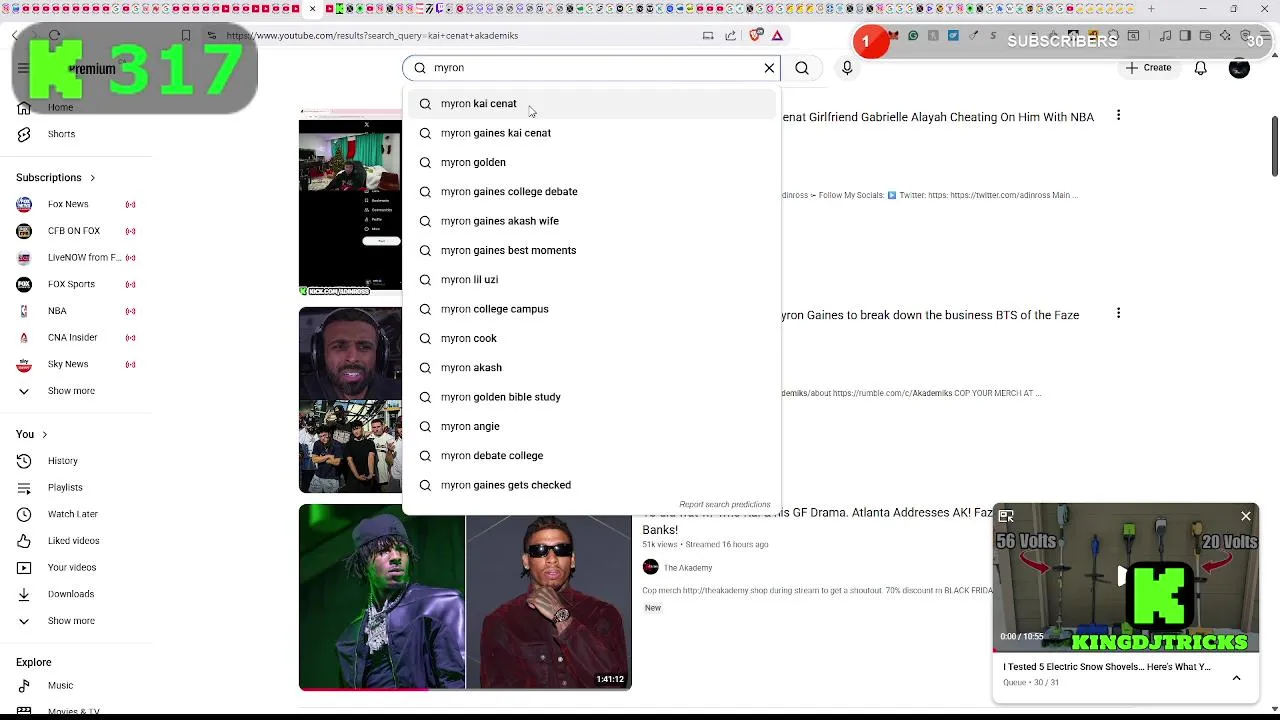The width and height of the screenshot is (1280, 720).
Task: Open a new browser tab
Action: point(1151,9)
